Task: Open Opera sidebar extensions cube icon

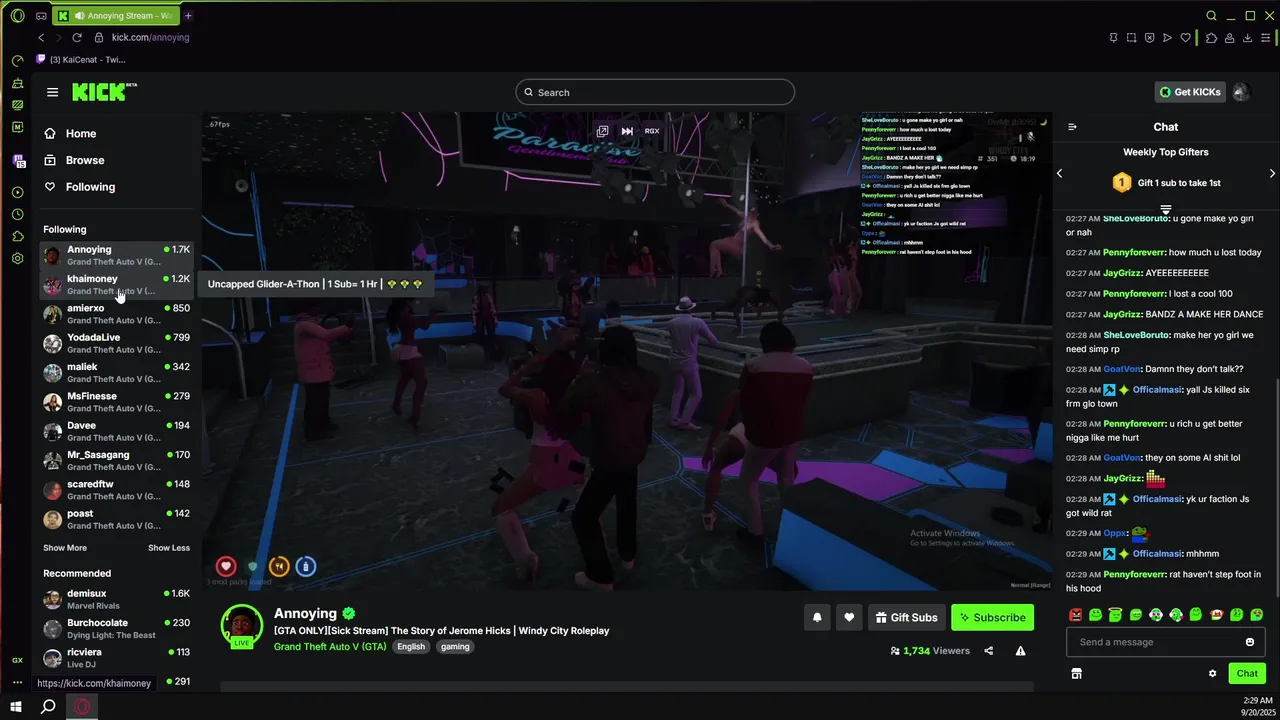Action: pyautogui.click(x=17, y=237)
